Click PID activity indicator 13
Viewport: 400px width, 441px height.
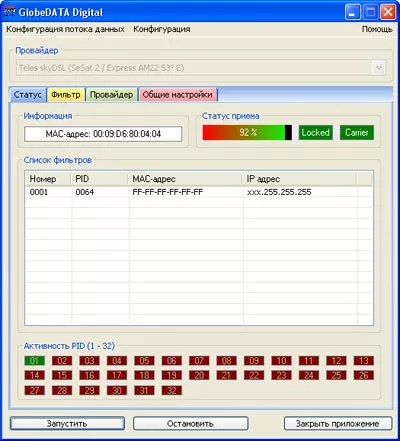point(364,361)
